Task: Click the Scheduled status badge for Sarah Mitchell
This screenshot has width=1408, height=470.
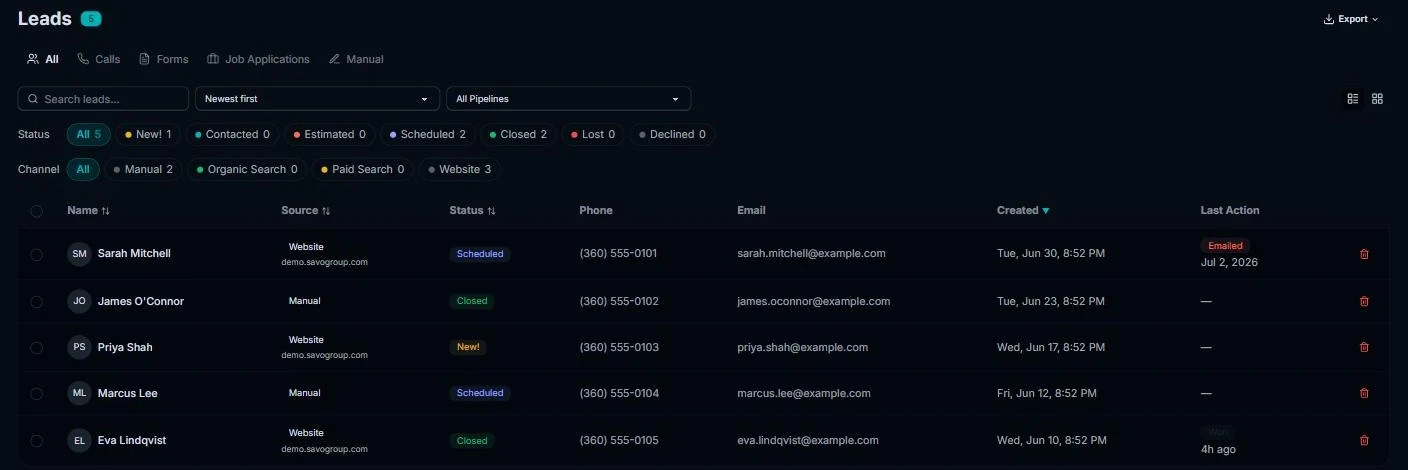Action: pos(480,254)
